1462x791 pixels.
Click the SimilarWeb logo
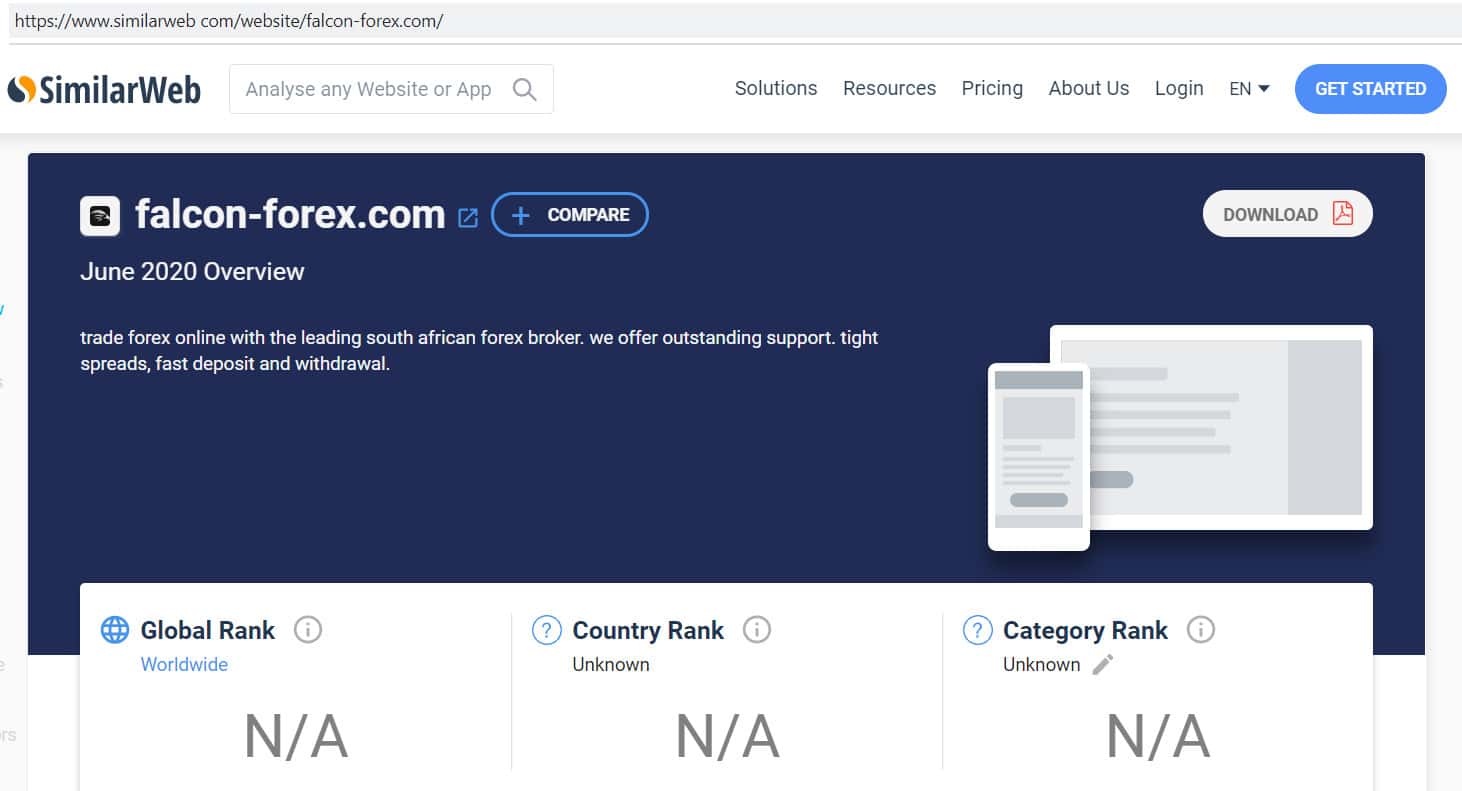click(104, 89)
